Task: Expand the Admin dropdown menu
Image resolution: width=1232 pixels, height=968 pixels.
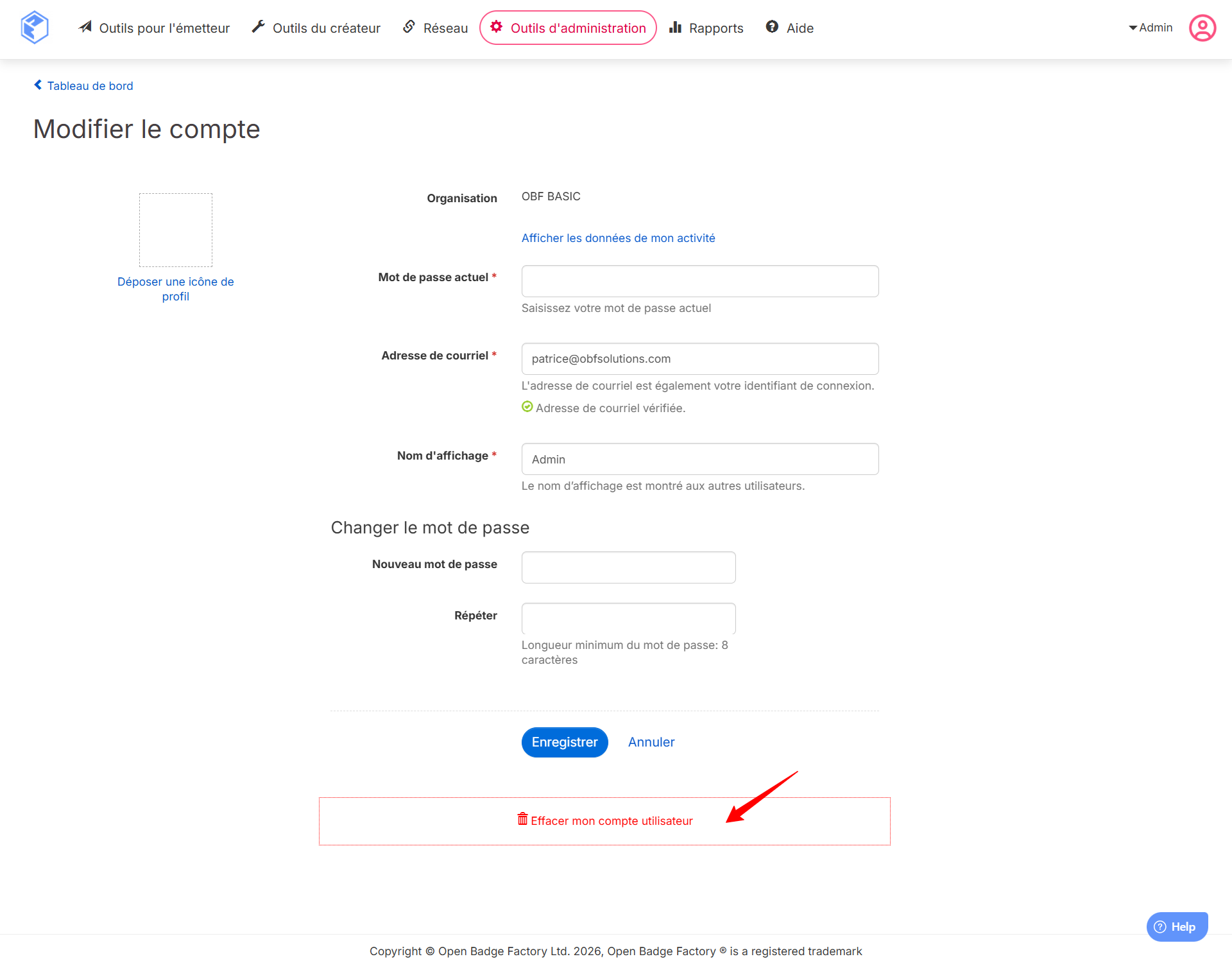Action: tap(1151, 28)
